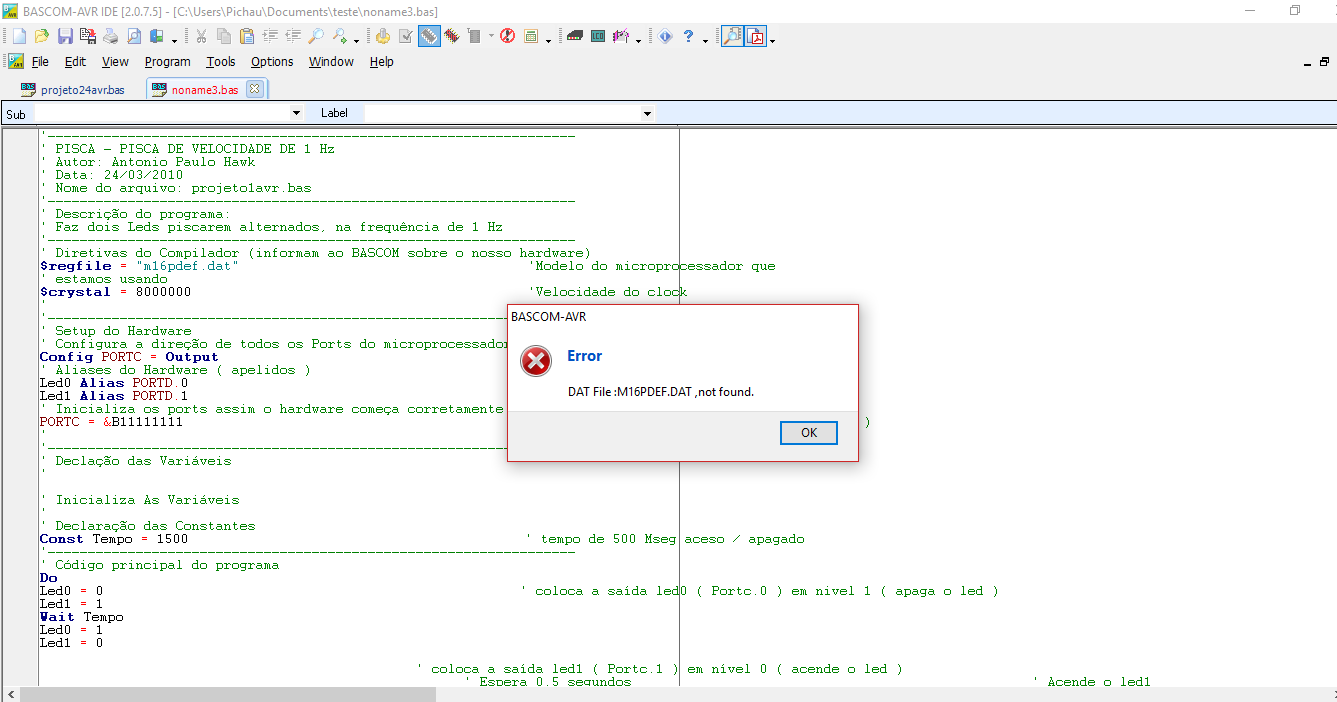Click the Find Next magnifier icon
The image size is (1337, 702).
[340, 36]
